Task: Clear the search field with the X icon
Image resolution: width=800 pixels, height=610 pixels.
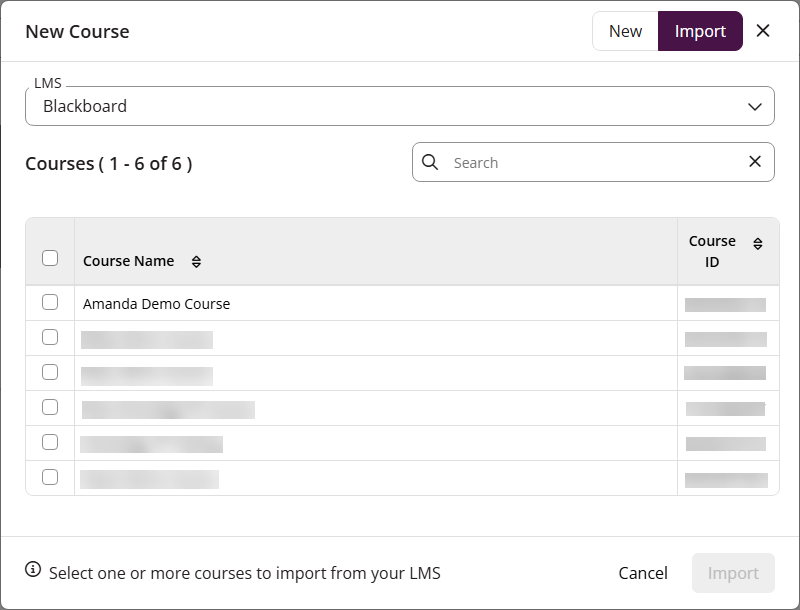Action: 756,161
